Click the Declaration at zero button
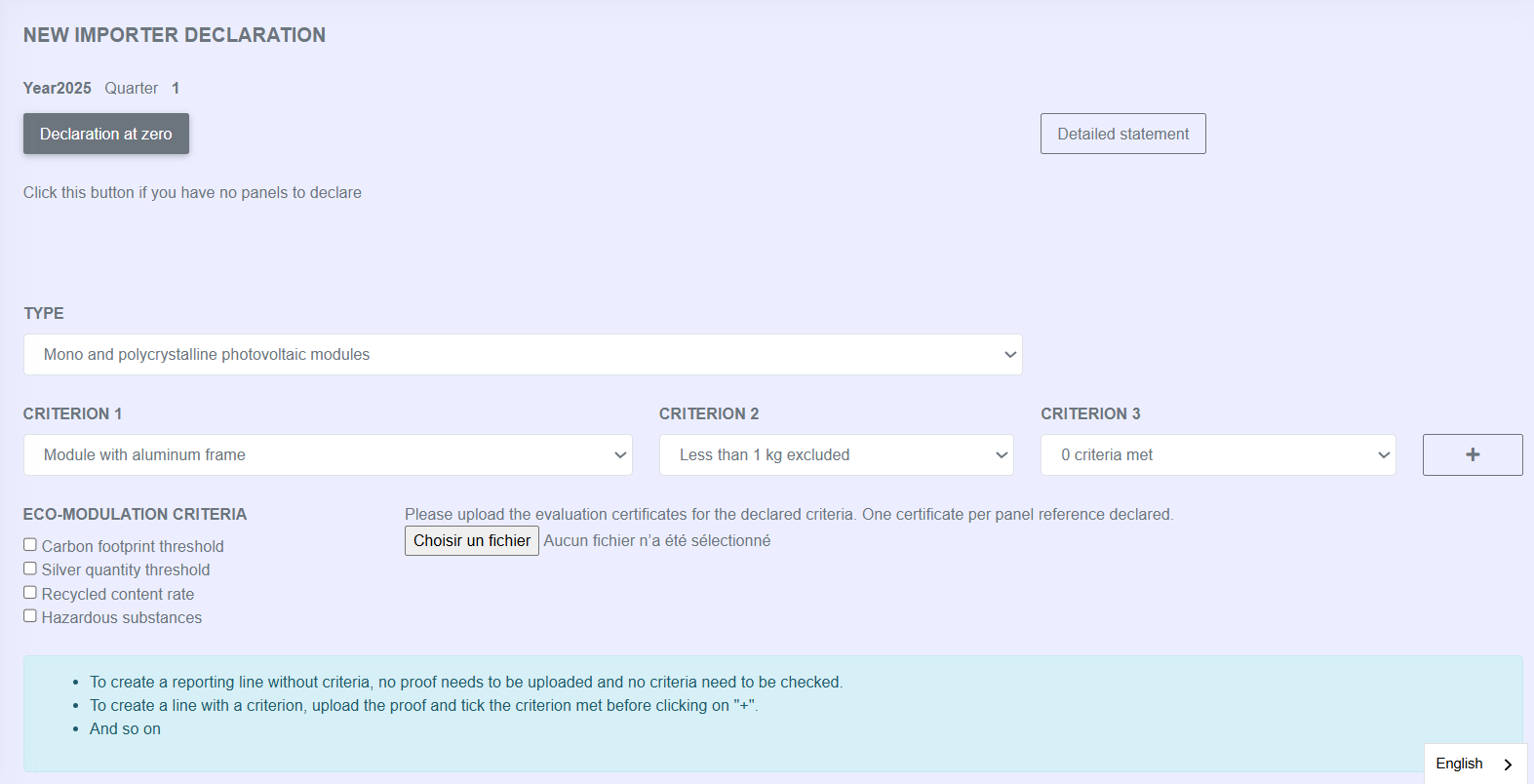This screenshot has width=1534, height=784. (x=106, y=134)
